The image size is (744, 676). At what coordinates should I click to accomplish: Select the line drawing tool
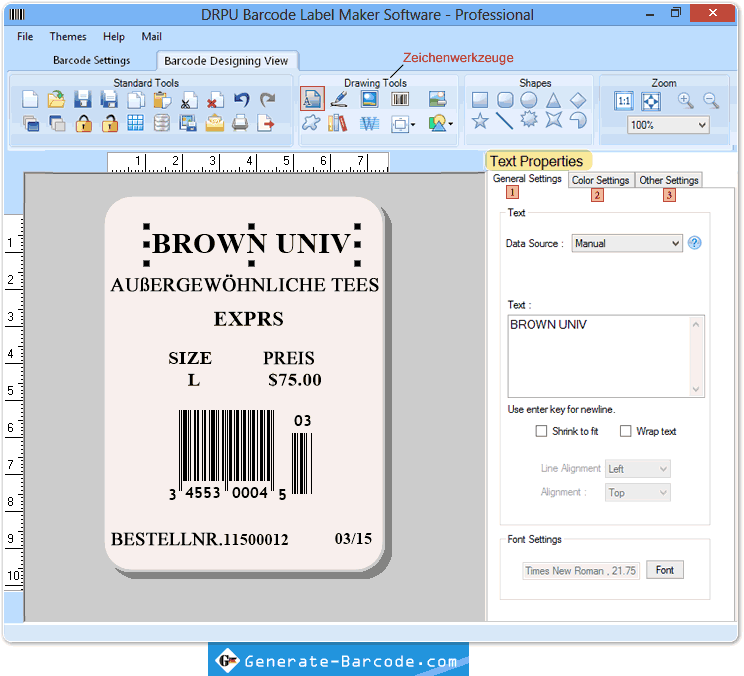click(x=504, y=120)
